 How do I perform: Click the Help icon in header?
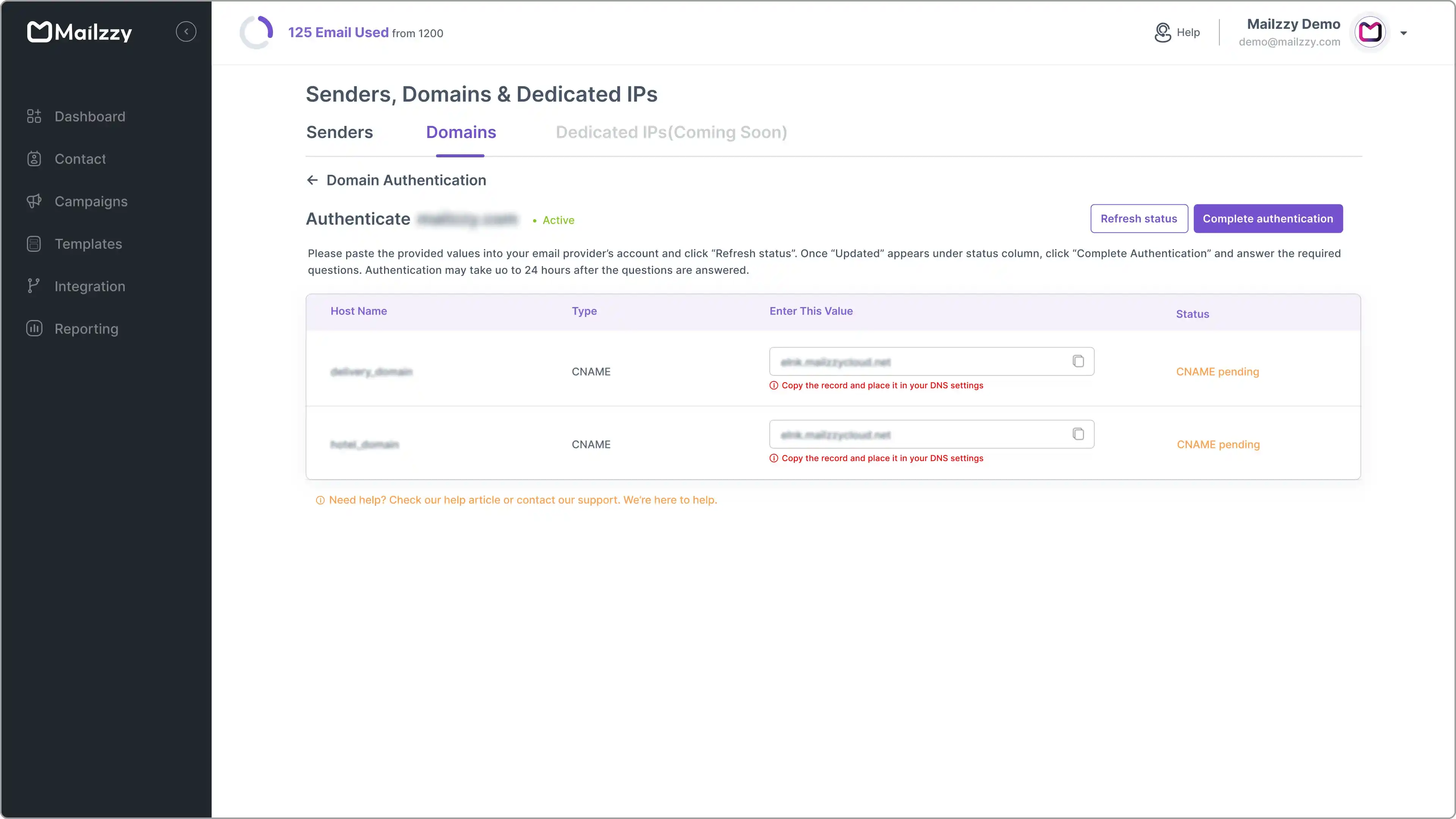click(x=1163, y=32)
